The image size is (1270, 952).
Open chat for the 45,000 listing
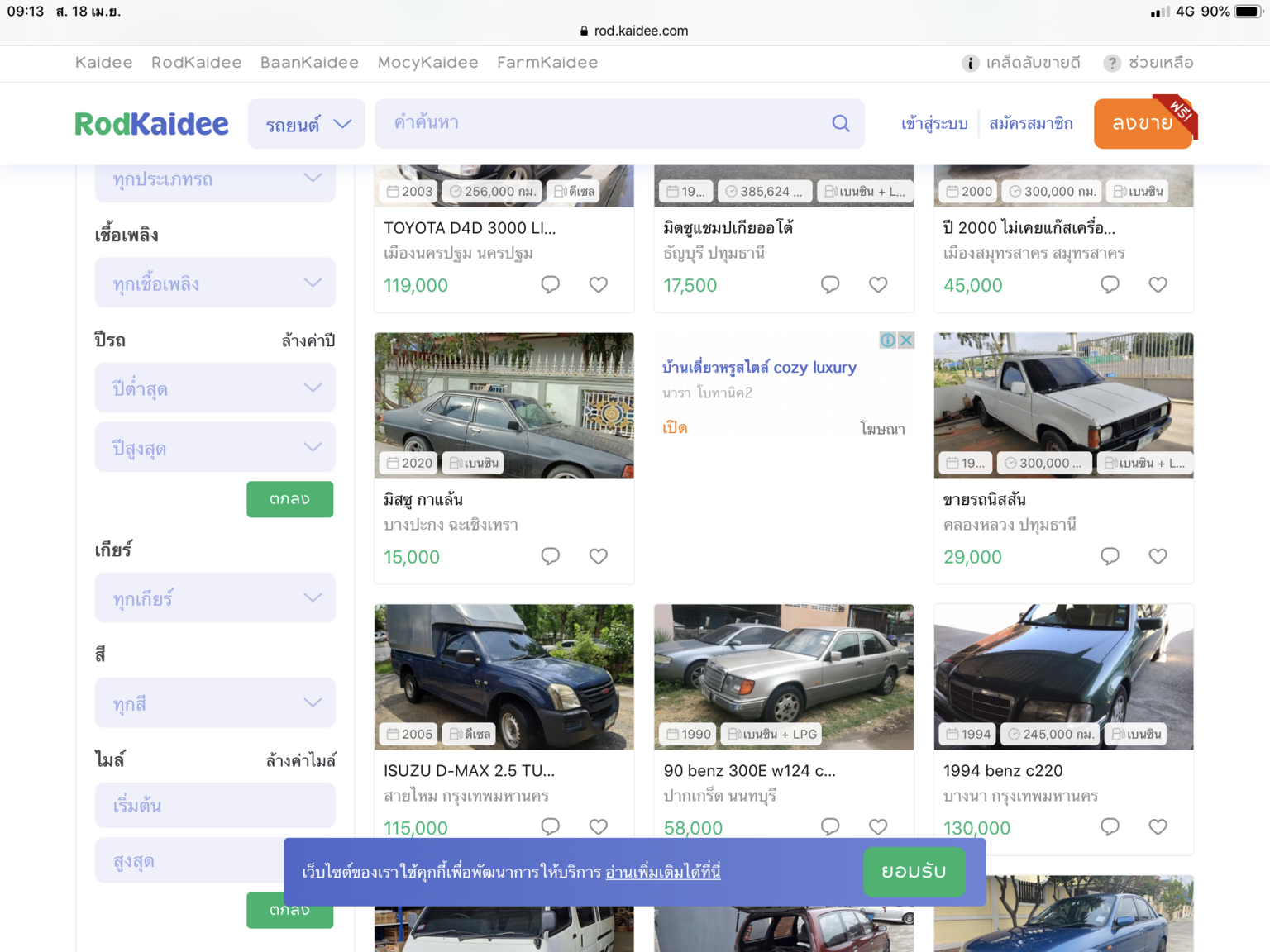1110,284
